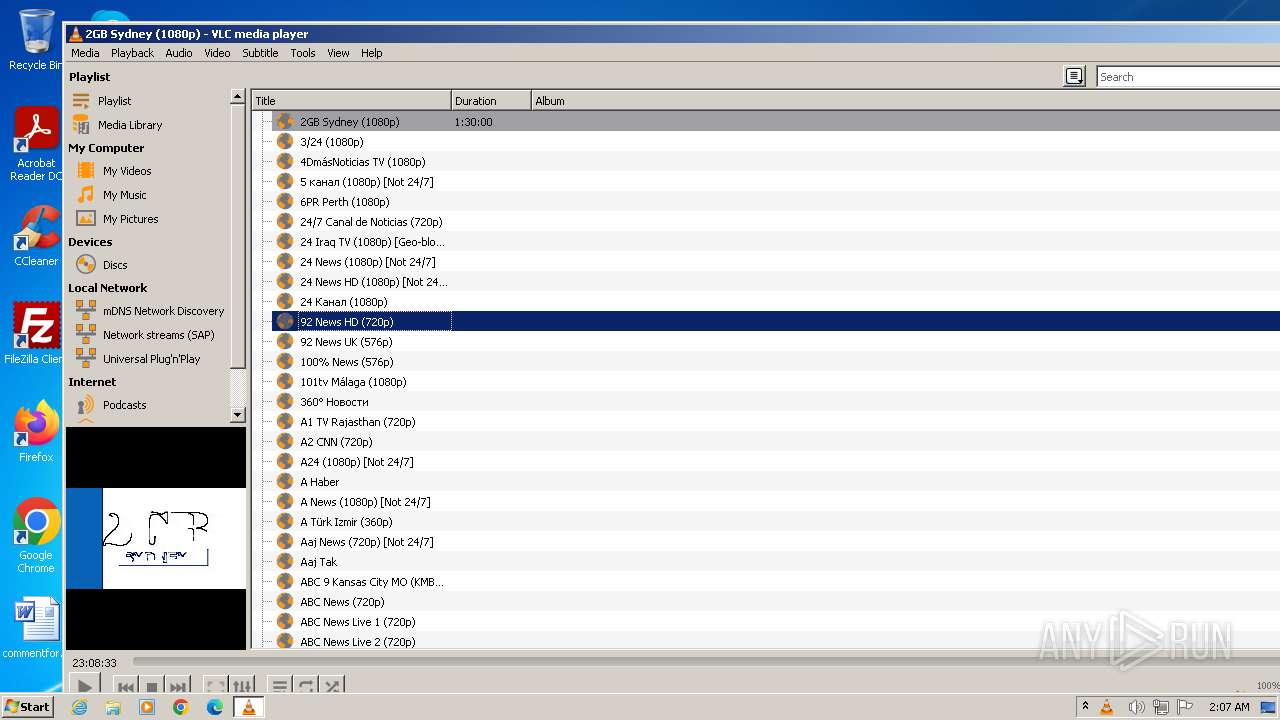Toggle loop mode
The width and height of the screenshot is (1280, 720).
[x=306, y=686]
